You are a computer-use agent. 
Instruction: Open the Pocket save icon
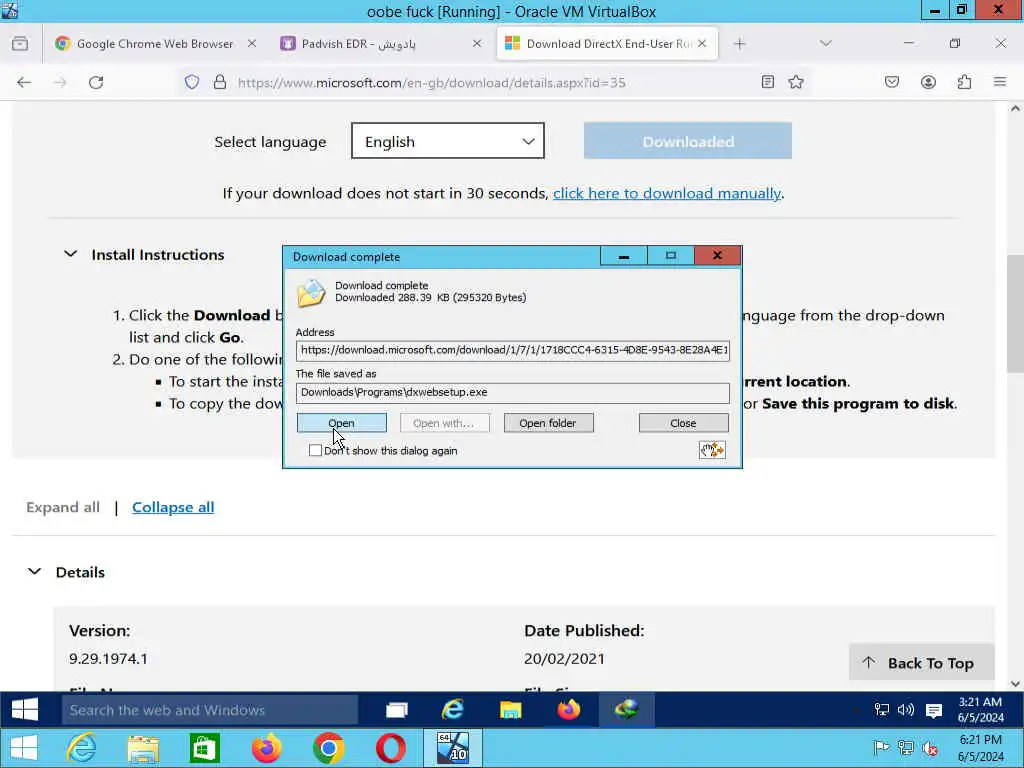click(892, 82)
